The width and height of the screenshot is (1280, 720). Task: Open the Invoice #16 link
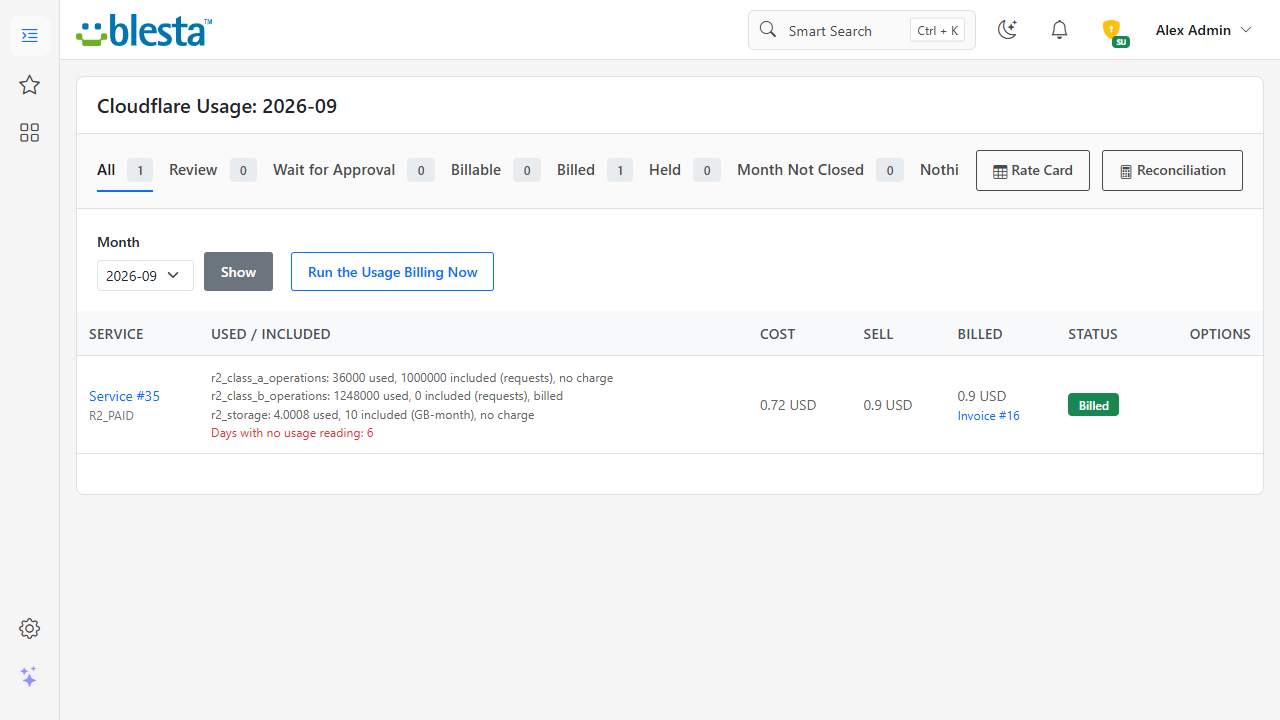[x=988, y=416]
